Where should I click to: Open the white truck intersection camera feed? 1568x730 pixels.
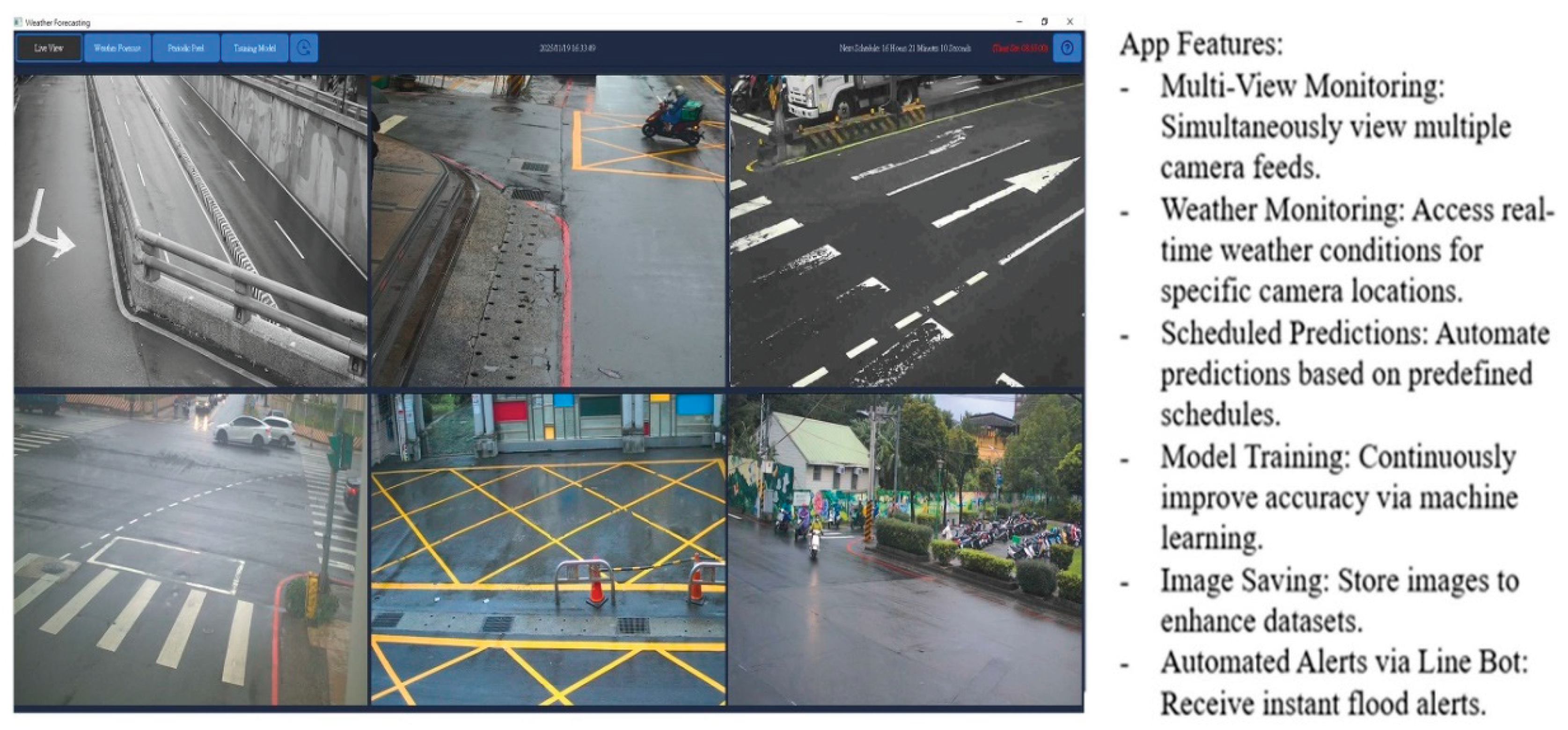(x=906, y=231)
